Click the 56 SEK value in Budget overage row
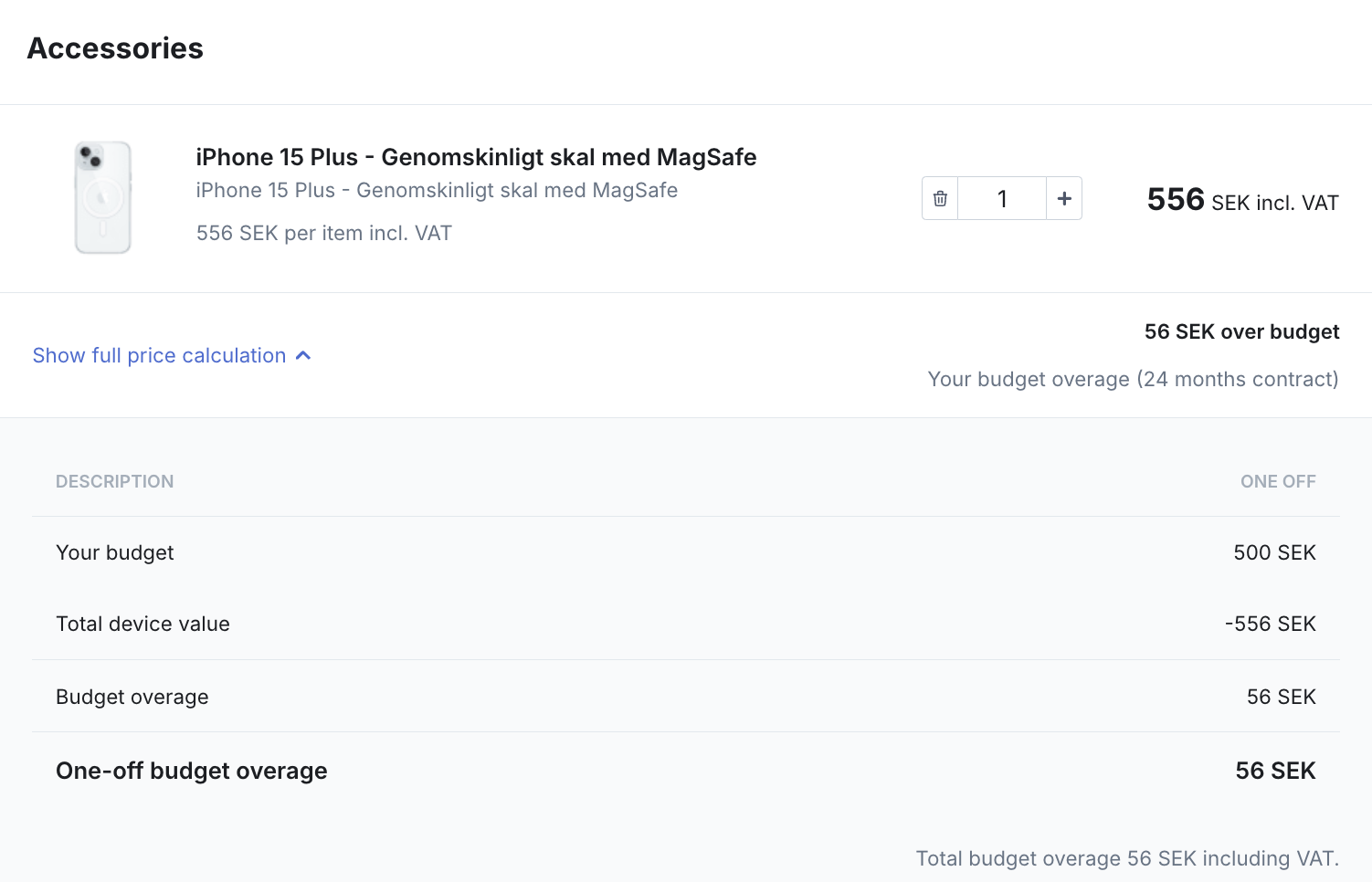The width and height of the screenshot is (1372, 882). coord(1281,697)
